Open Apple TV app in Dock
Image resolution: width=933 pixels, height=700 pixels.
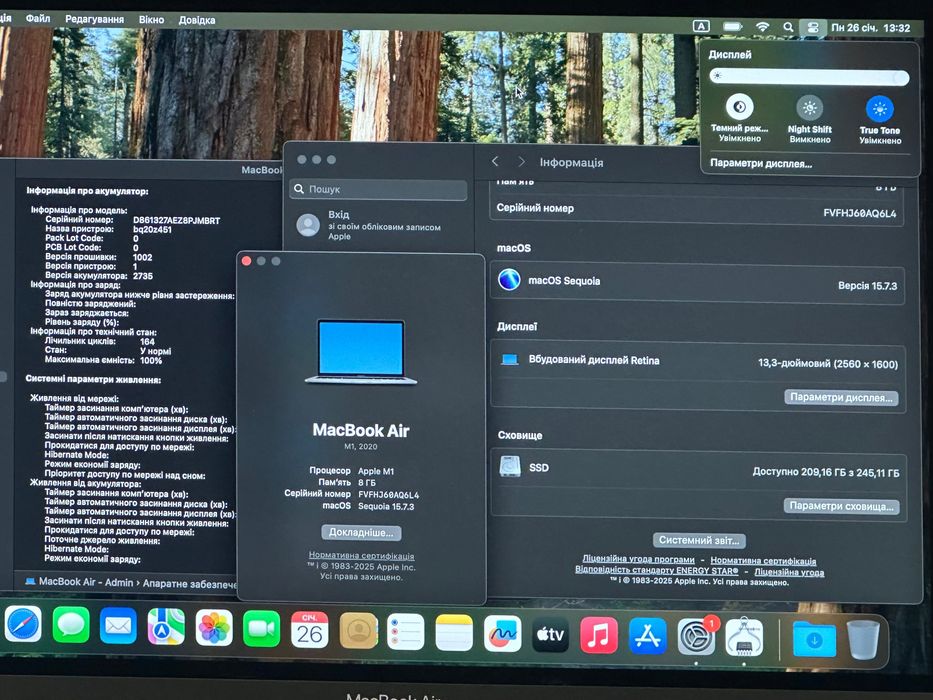pyautogui.click(x=550, y=635)
